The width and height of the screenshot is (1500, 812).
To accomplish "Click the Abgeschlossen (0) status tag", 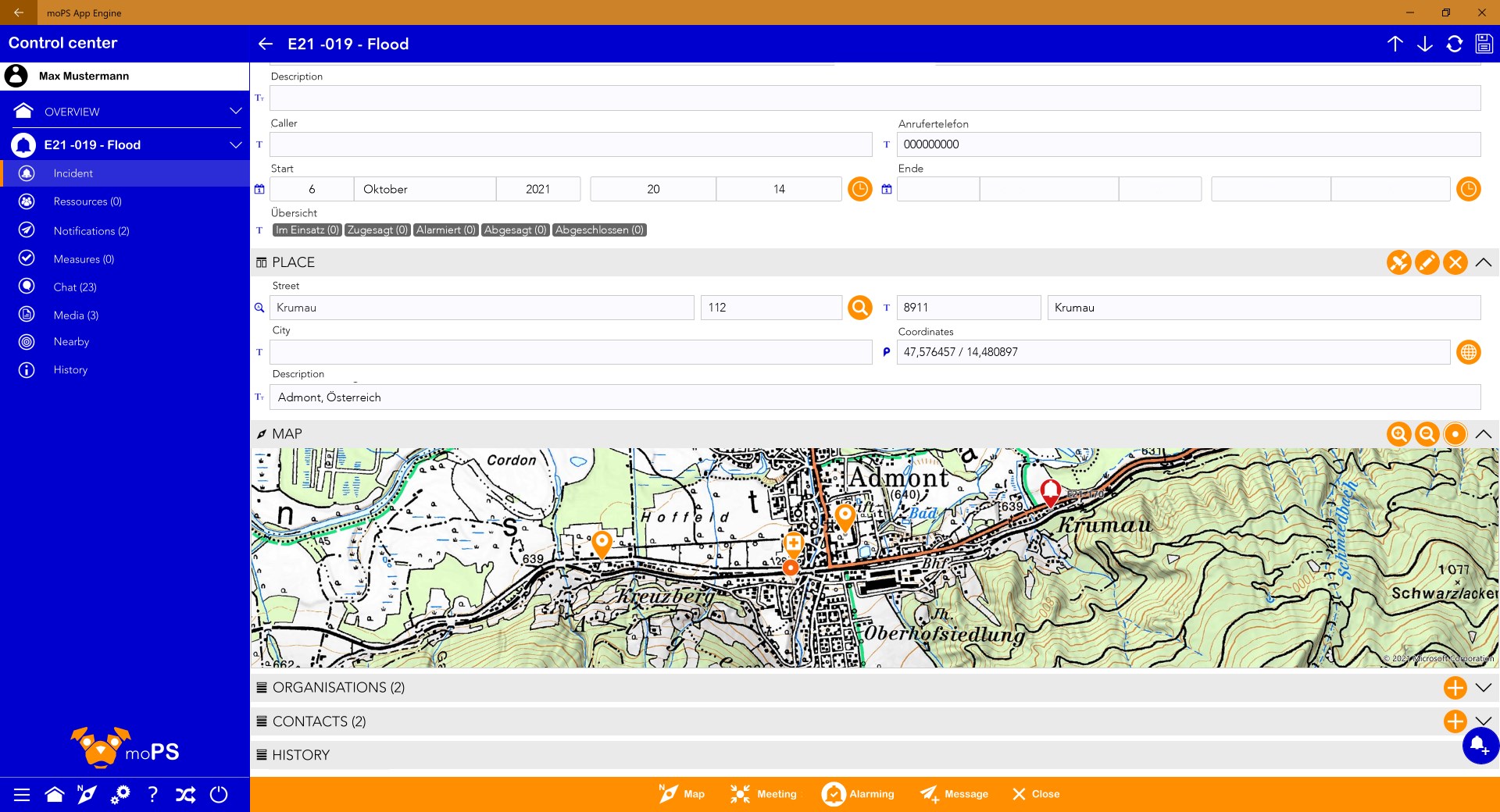I will tap(599, 230).
